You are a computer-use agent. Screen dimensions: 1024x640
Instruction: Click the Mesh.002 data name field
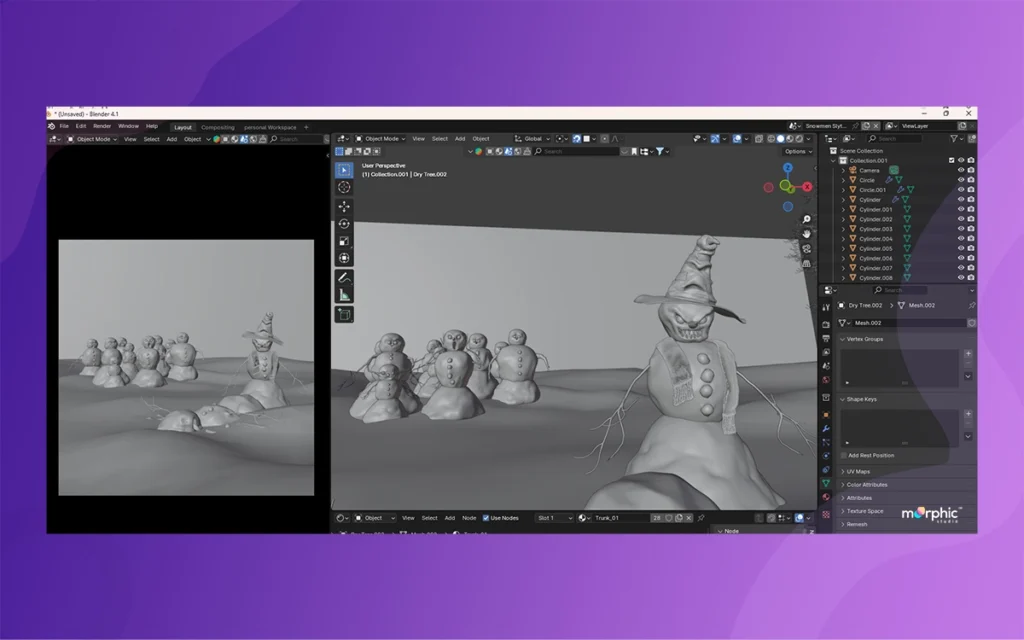[908, 323]
